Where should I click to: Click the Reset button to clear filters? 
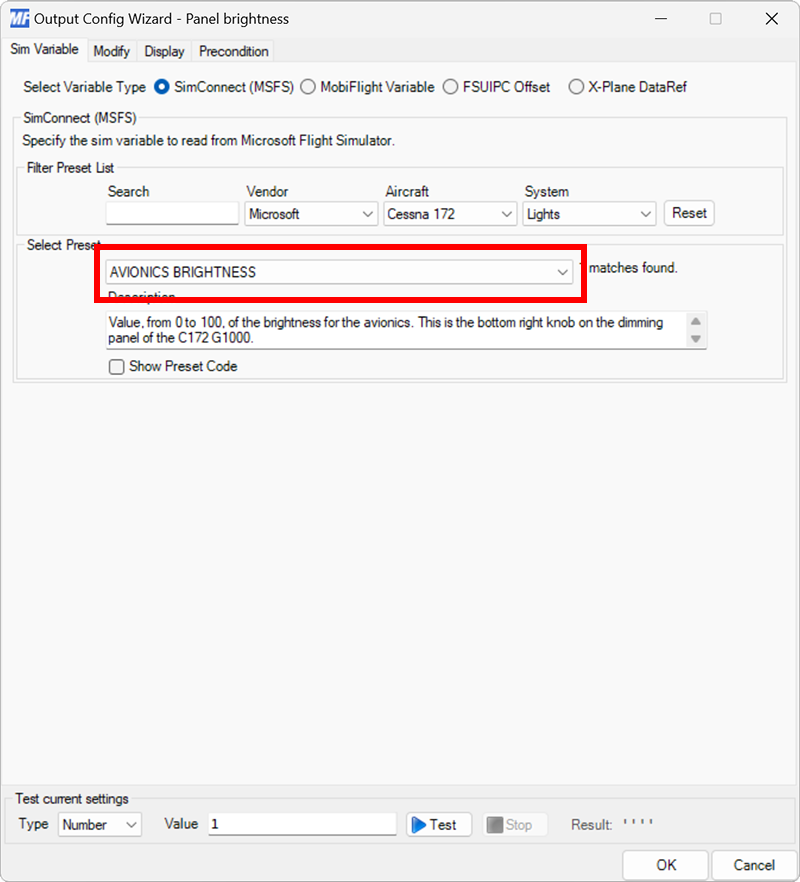689,213
